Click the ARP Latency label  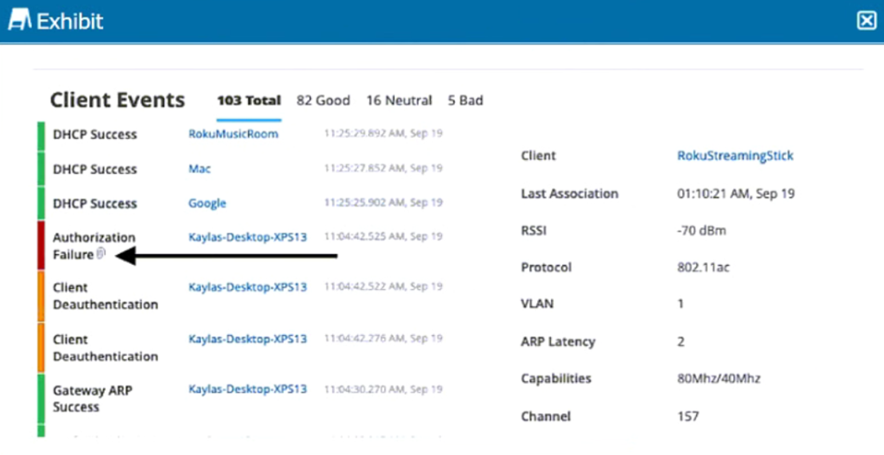click(x=558, y=342)
